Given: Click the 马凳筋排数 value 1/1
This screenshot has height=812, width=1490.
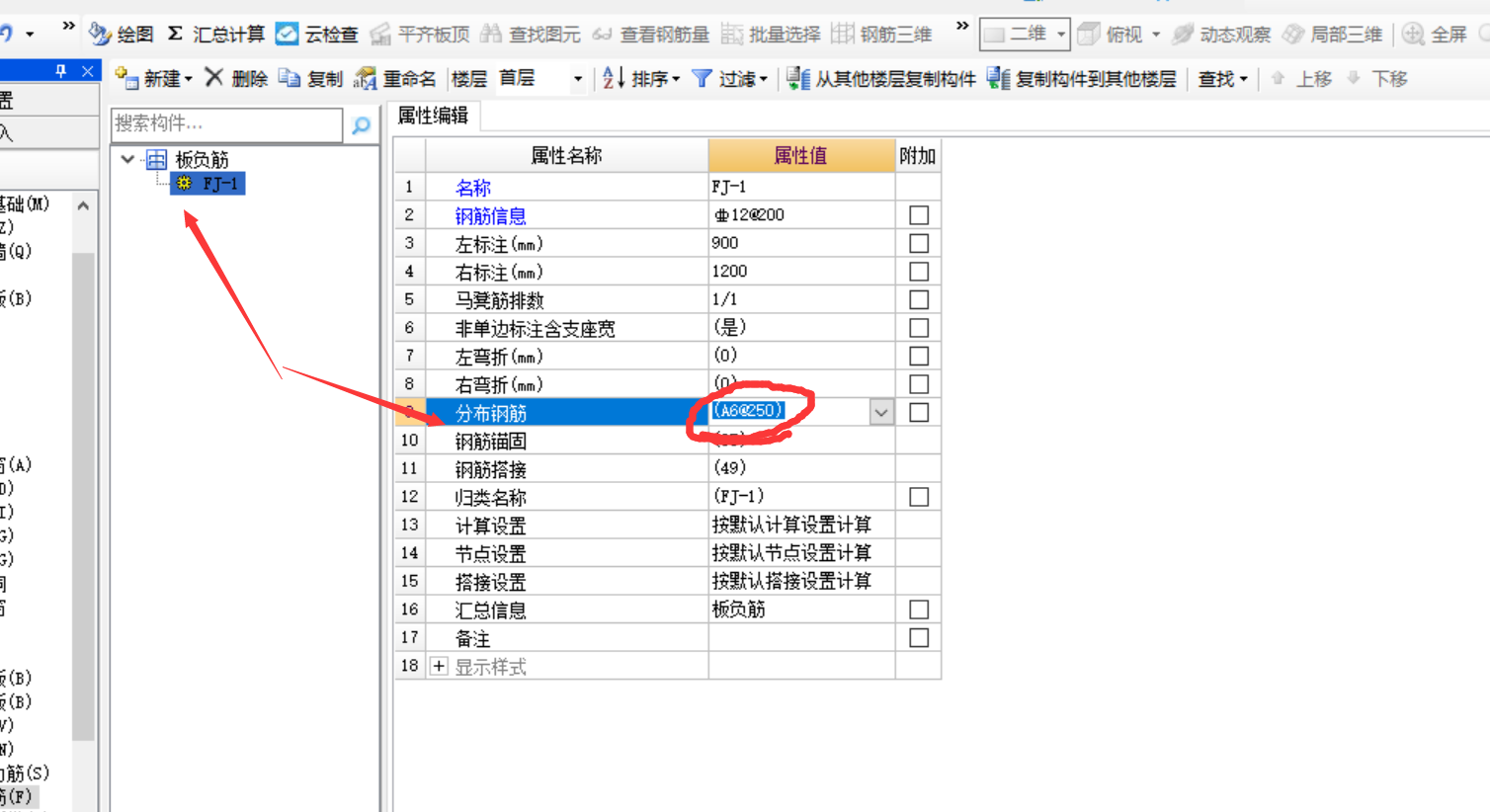Looking at the screenshot, I should (801, 299).
